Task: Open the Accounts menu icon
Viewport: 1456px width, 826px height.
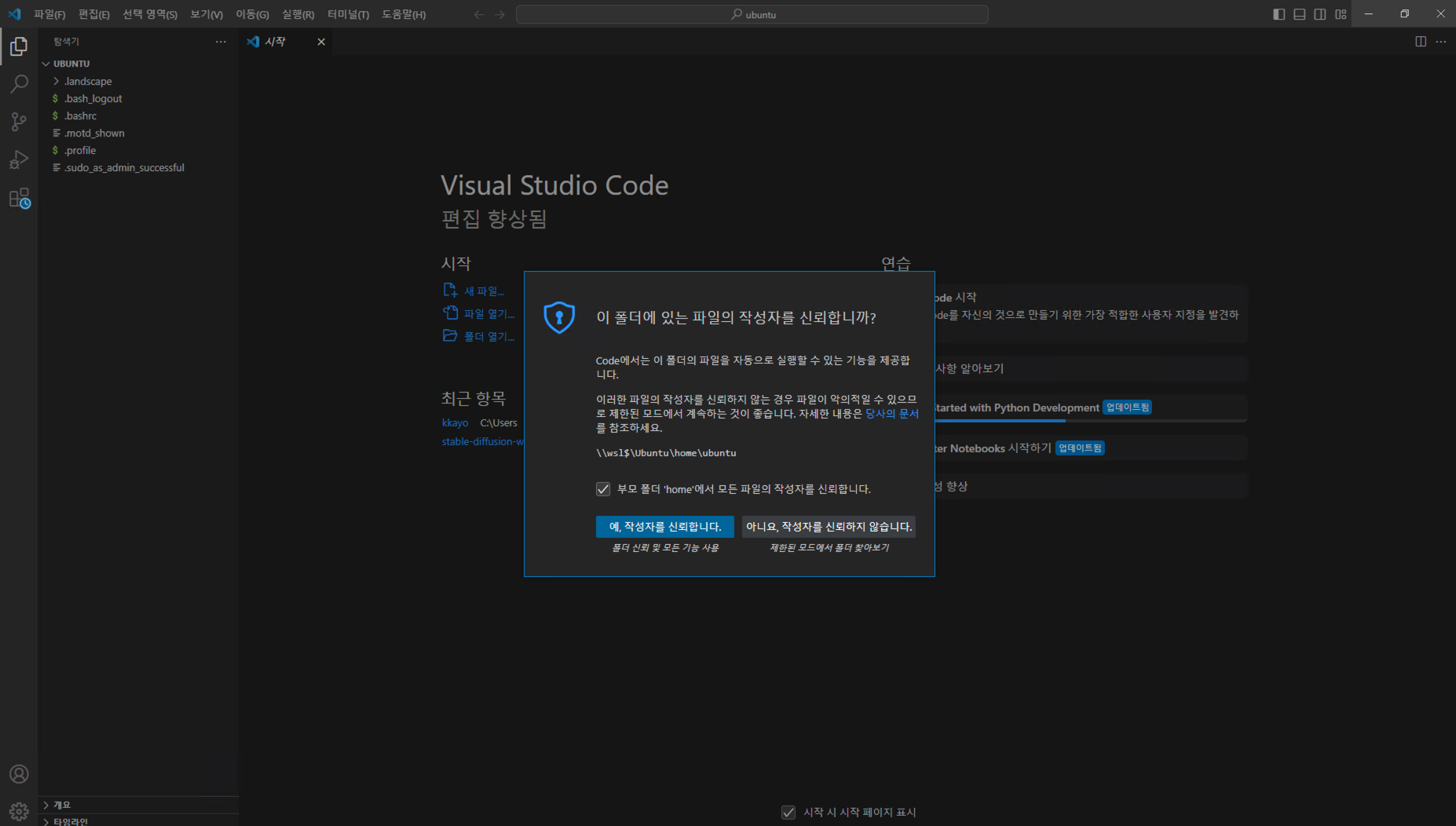Action: tap(19, 774)
